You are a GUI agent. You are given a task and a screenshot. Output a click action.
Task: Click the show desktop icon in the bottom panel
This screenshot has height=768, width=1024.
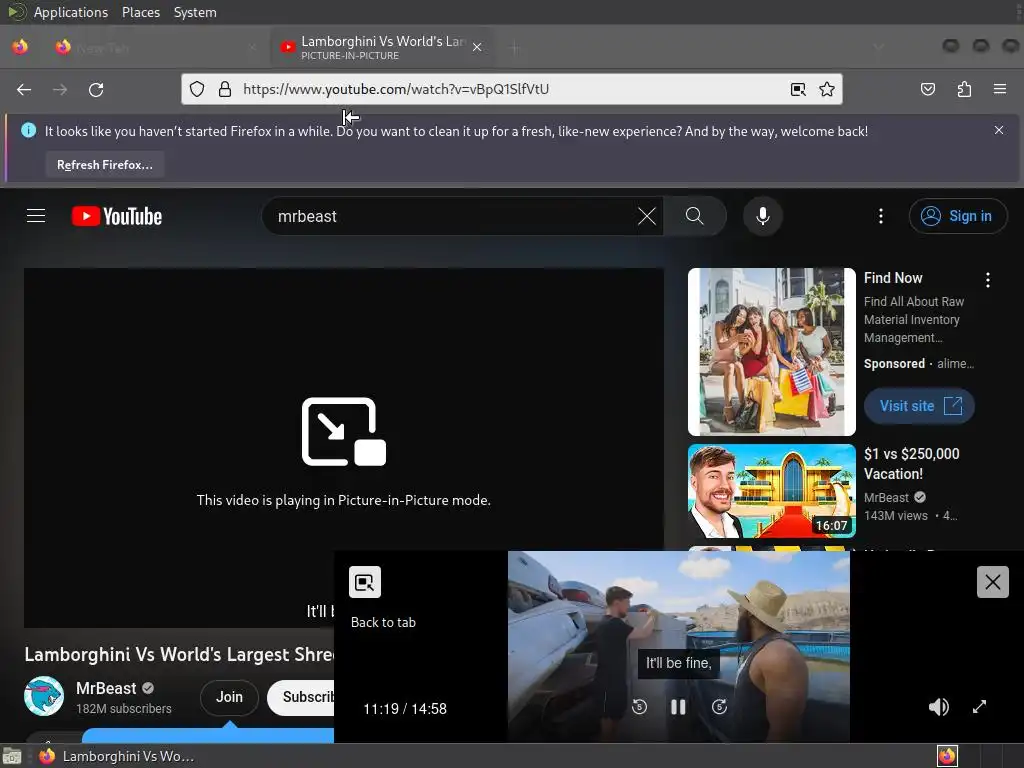(12, 756)
